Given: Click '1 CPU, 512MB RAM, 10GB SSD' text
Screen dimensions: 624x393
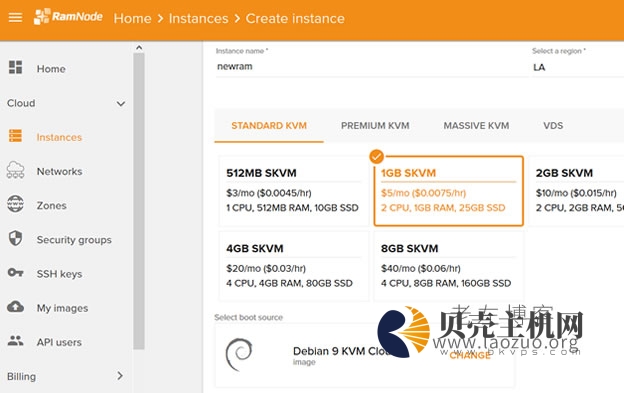Looking at the screenshot, I should [x=292, y=208].
